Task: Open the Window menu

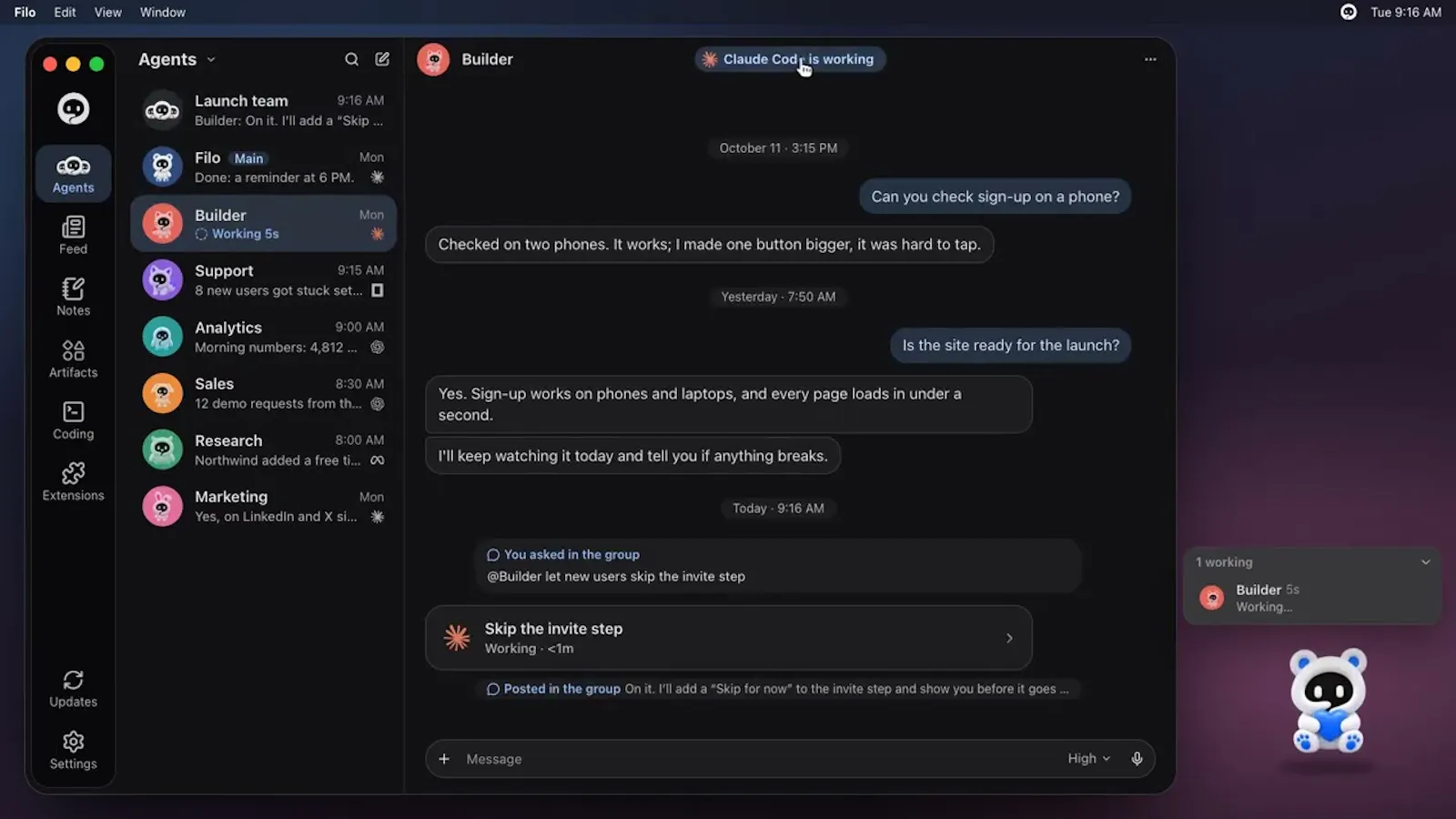Action: pos(162,12)
